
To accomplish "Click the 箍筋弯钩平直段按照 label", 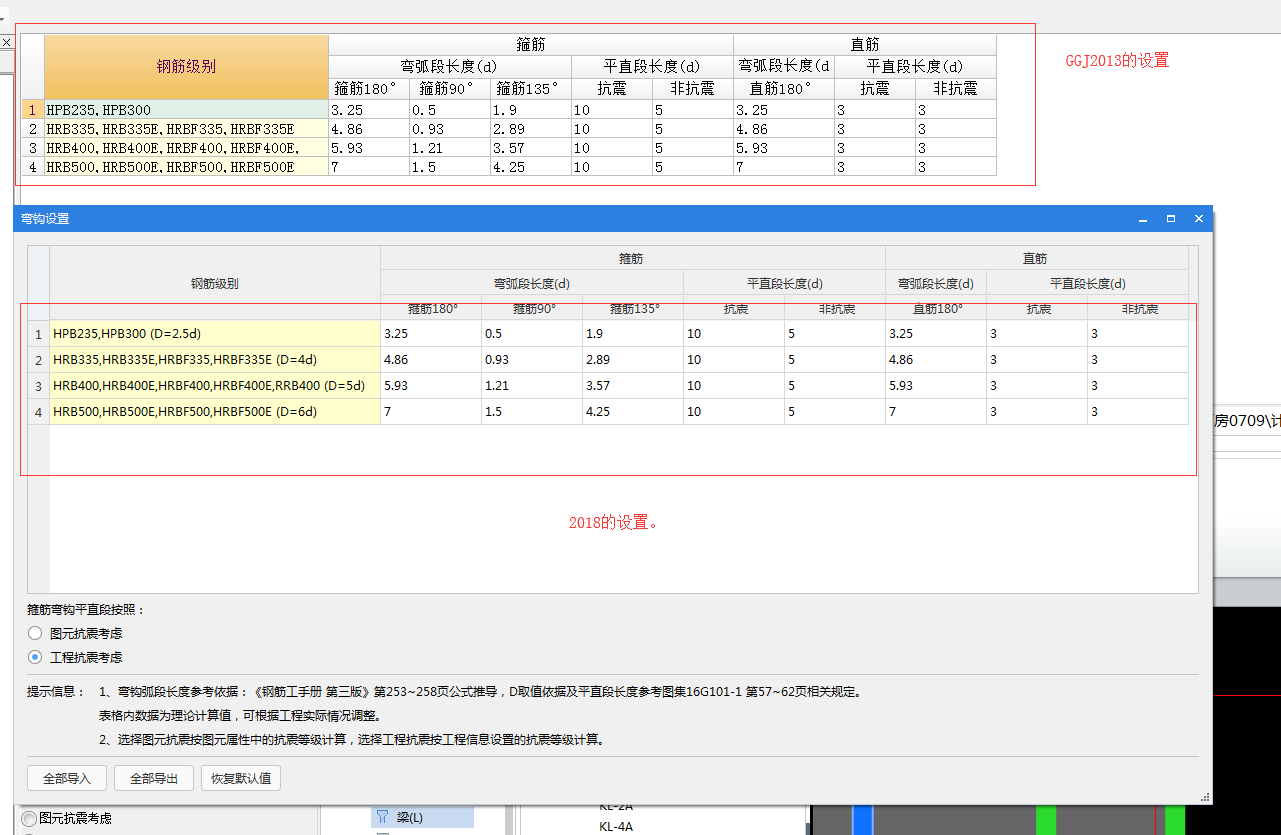I will (x=86, y=609).
